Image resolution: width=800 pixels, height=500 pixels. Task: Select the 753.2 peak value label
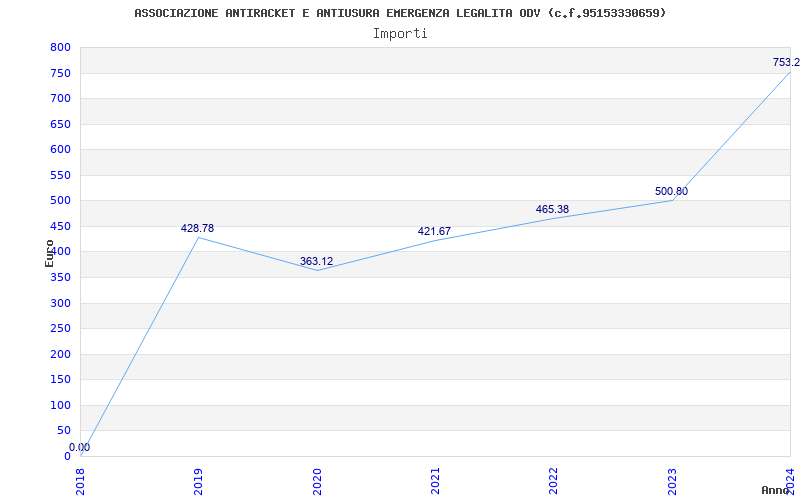786,63
